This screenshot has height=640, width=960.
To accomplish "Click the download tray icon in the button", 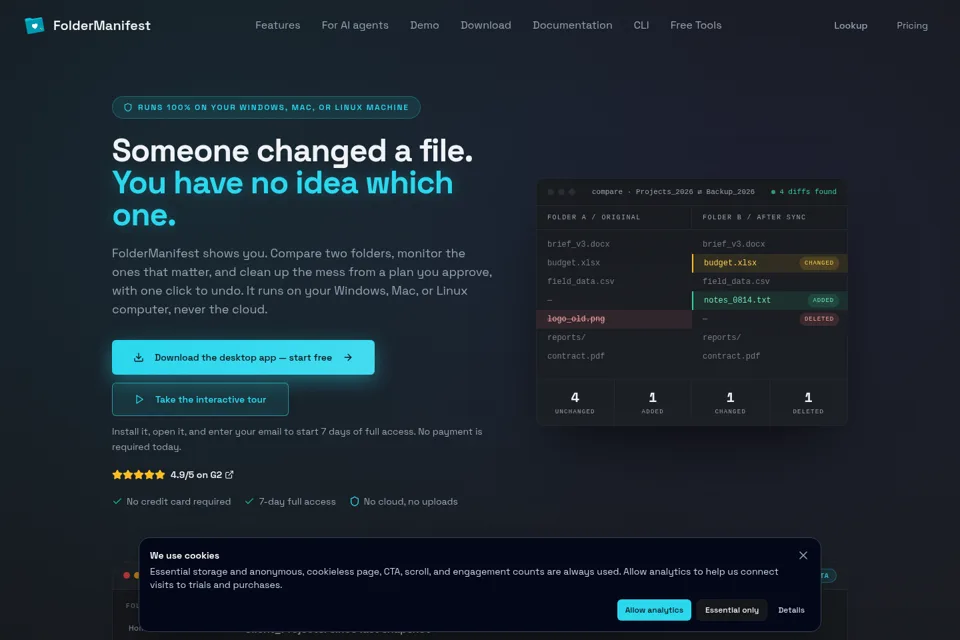I will (139, 357).
